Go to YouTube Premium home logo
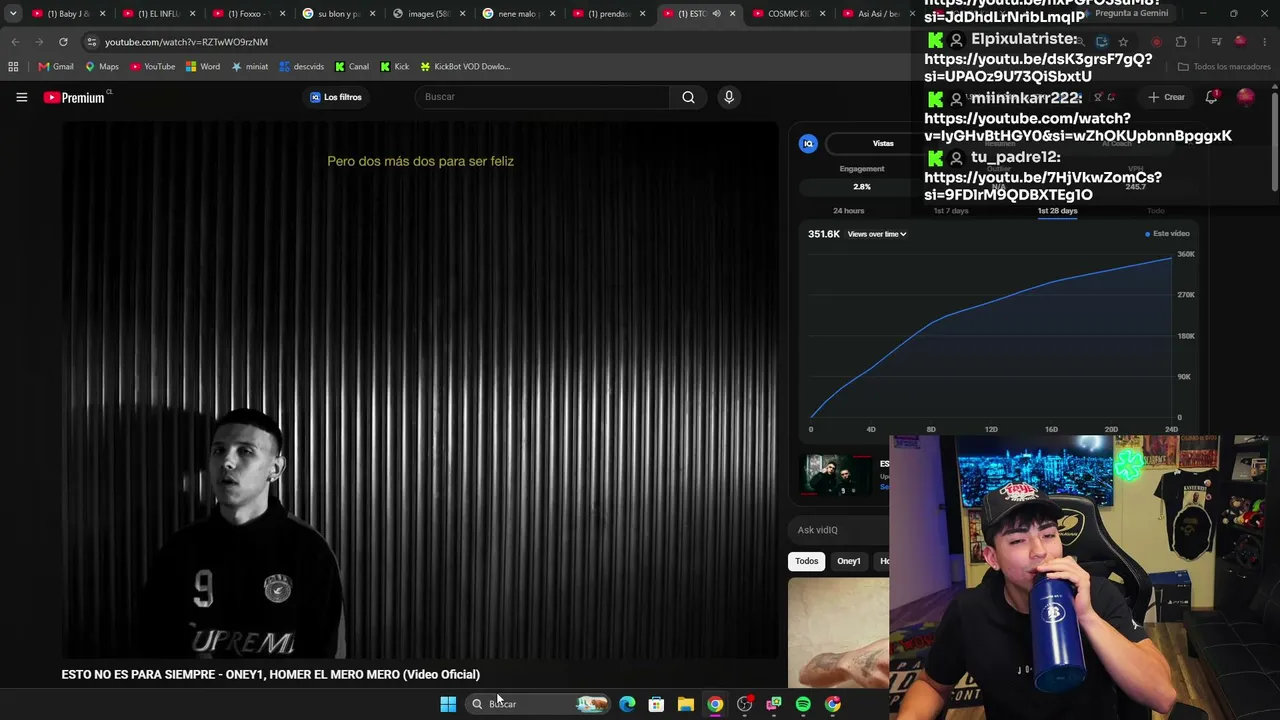This screenshot has width=1280, height=720. point(77,97)
